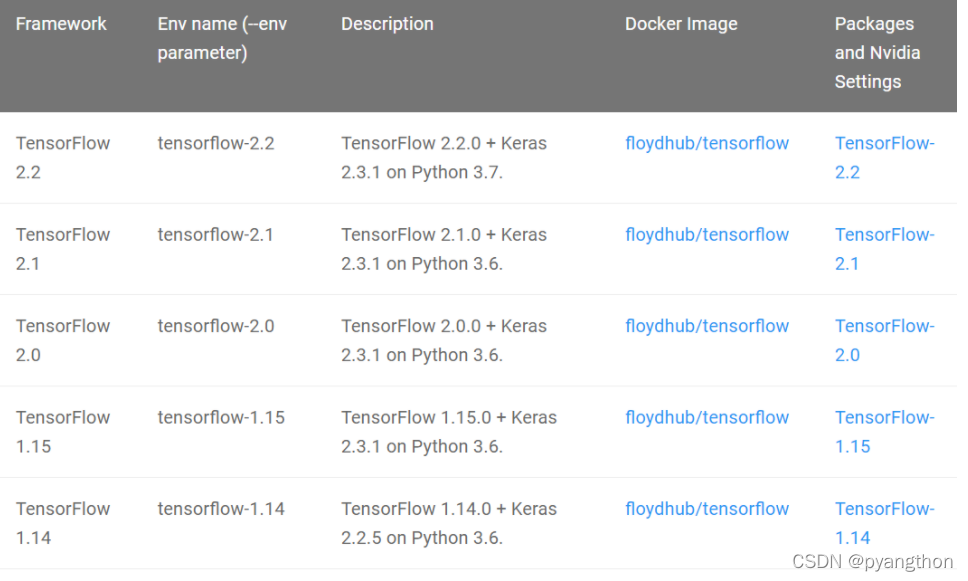Click description 'TensorFlow 2.0.0 + Keras 2.3.1'

pos(444,340)
